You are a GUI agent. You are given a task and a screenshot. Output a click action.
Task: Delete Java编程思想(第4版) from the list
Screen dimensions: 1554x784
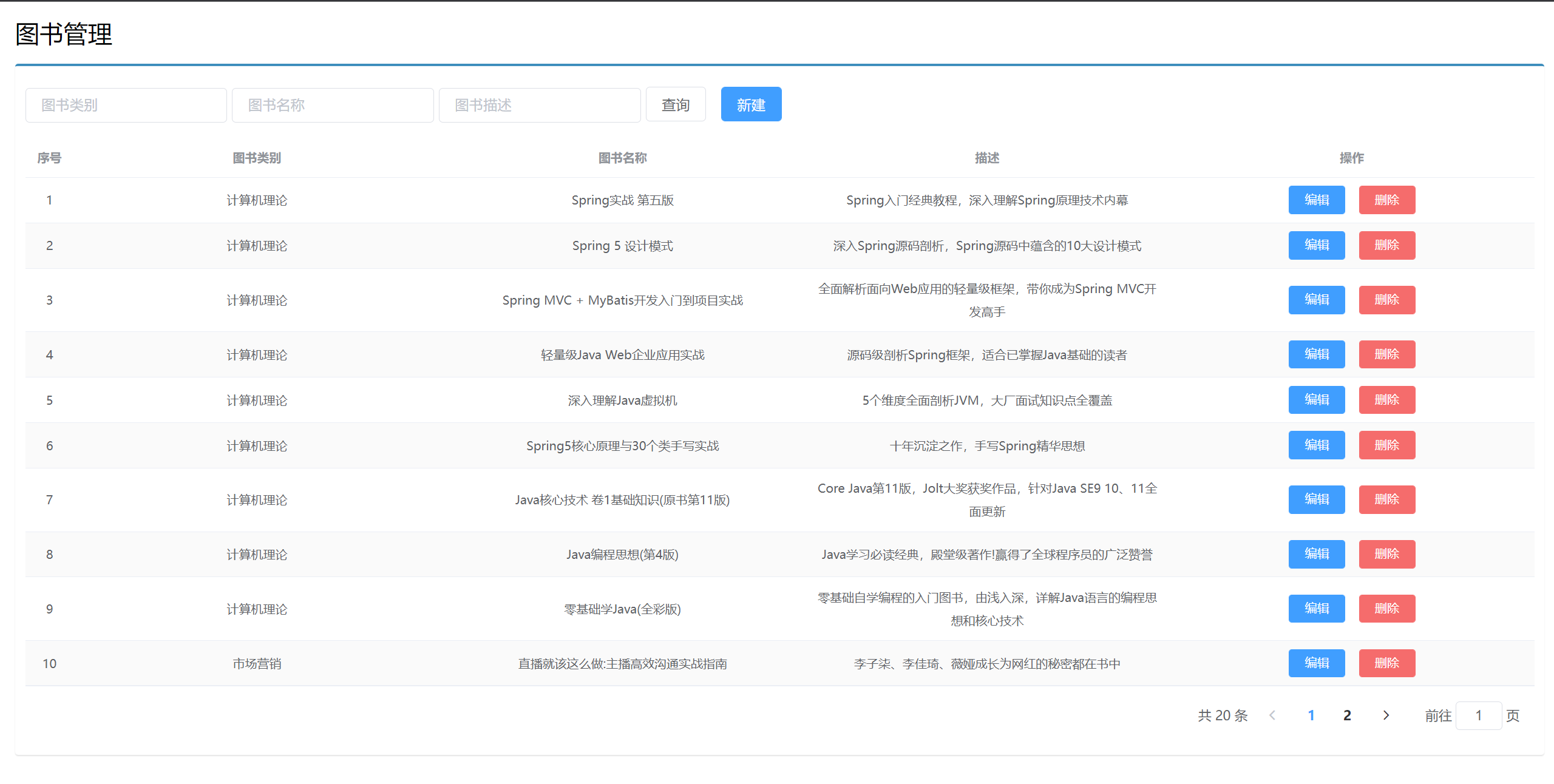tap(1387, 553)
